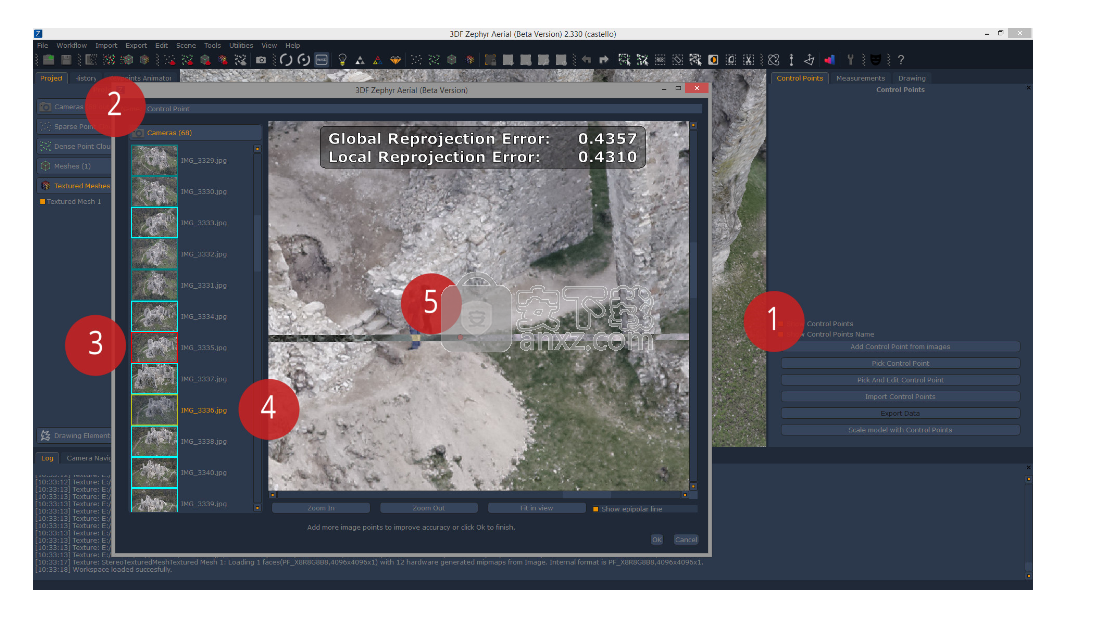Click the Import Control Points button
The height and width of the screenshot is (627, 1098).
tap(901, 397)
